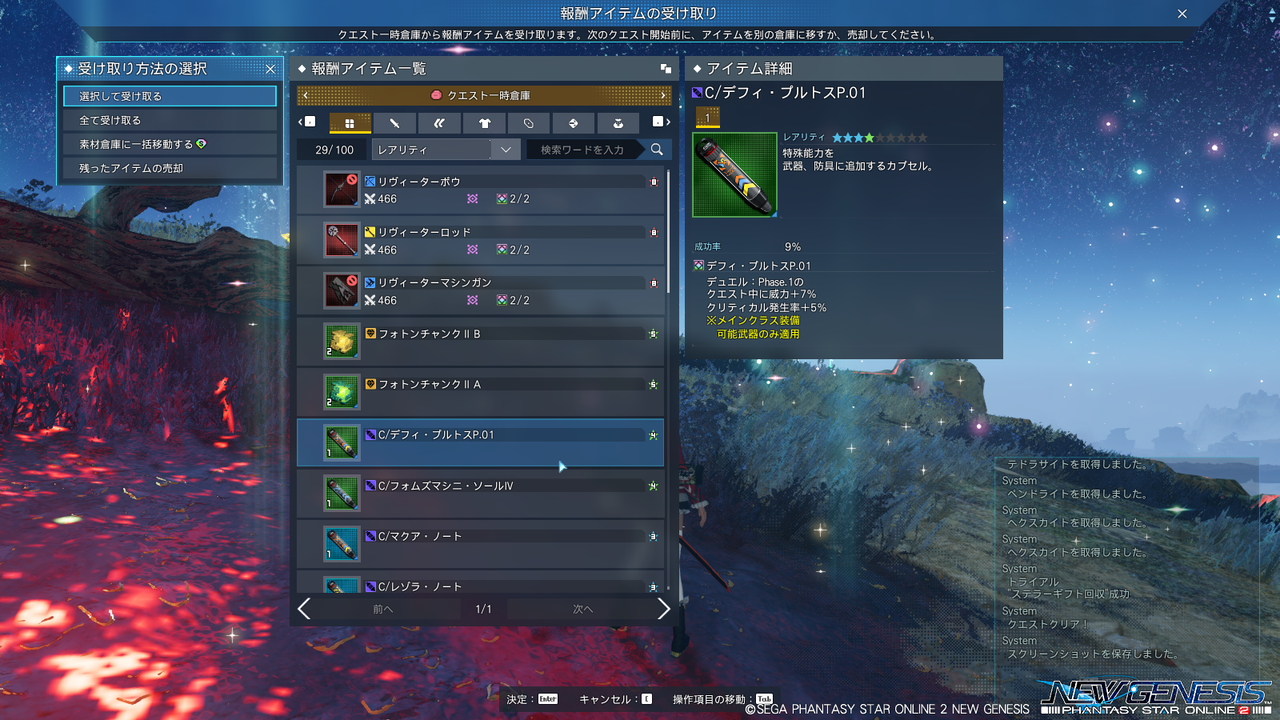Viewport: 1280px width, 720px height.
Task: Click the large capsule image in アイテム詳細
Action: click(735, 175)
